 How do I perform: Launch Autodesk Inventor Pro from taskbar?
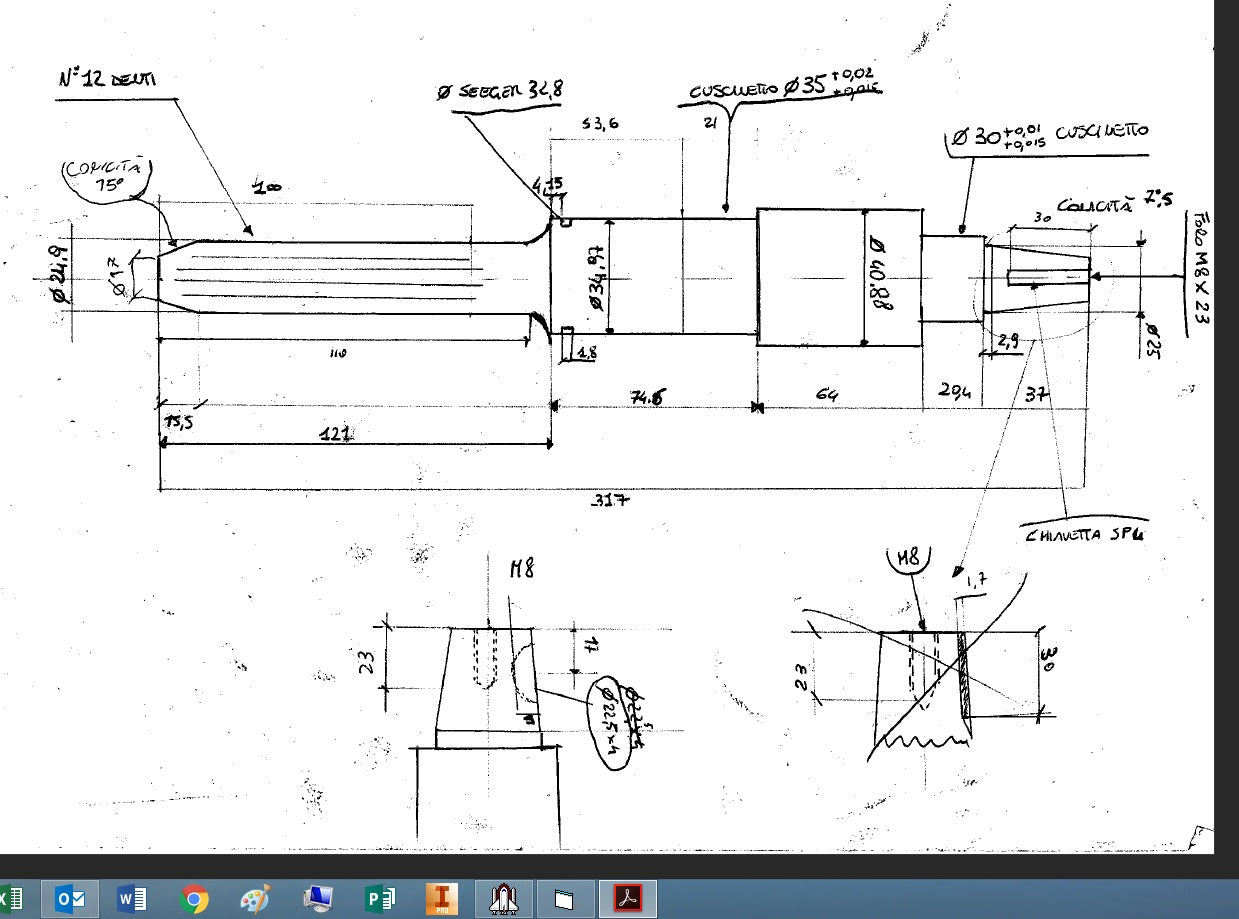click(441, 899)
